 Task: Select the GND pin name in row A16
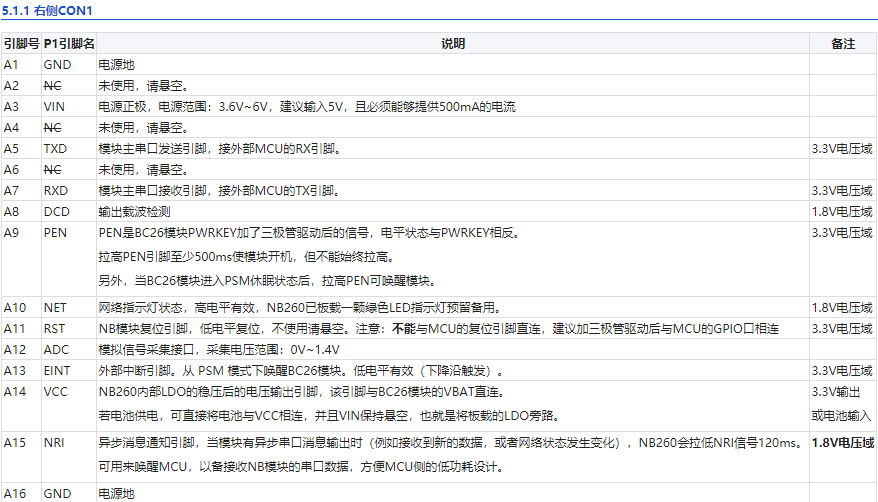[57, 494]
